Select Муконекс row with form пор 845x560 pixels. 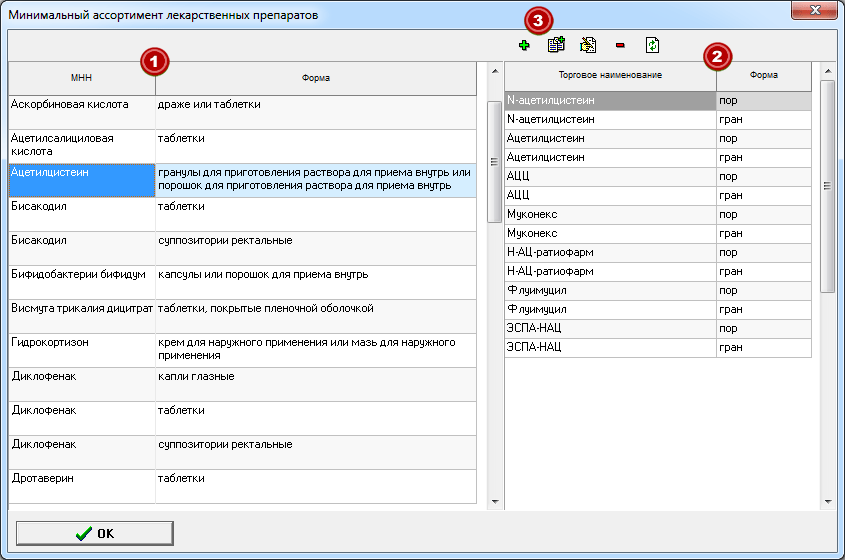point(658,215)
